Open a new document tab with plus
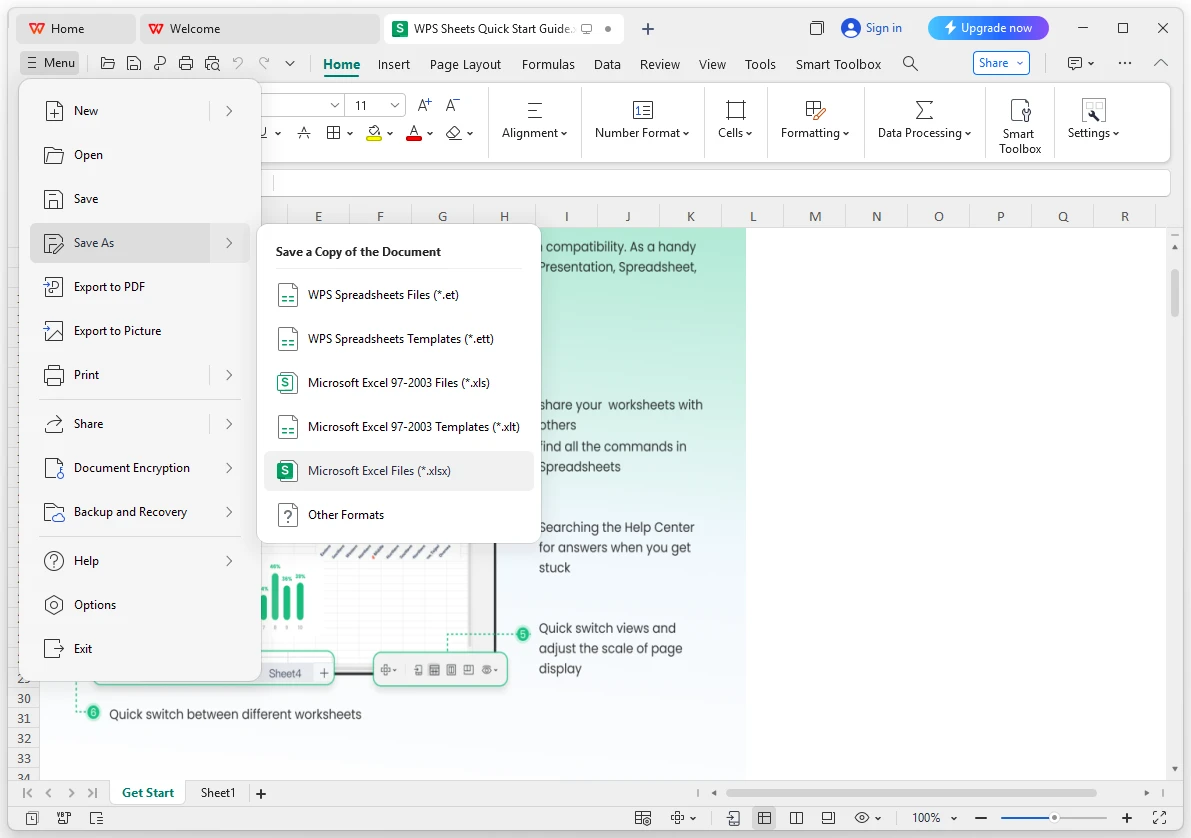The image size is (1191, 838). [x=647, y=29]
